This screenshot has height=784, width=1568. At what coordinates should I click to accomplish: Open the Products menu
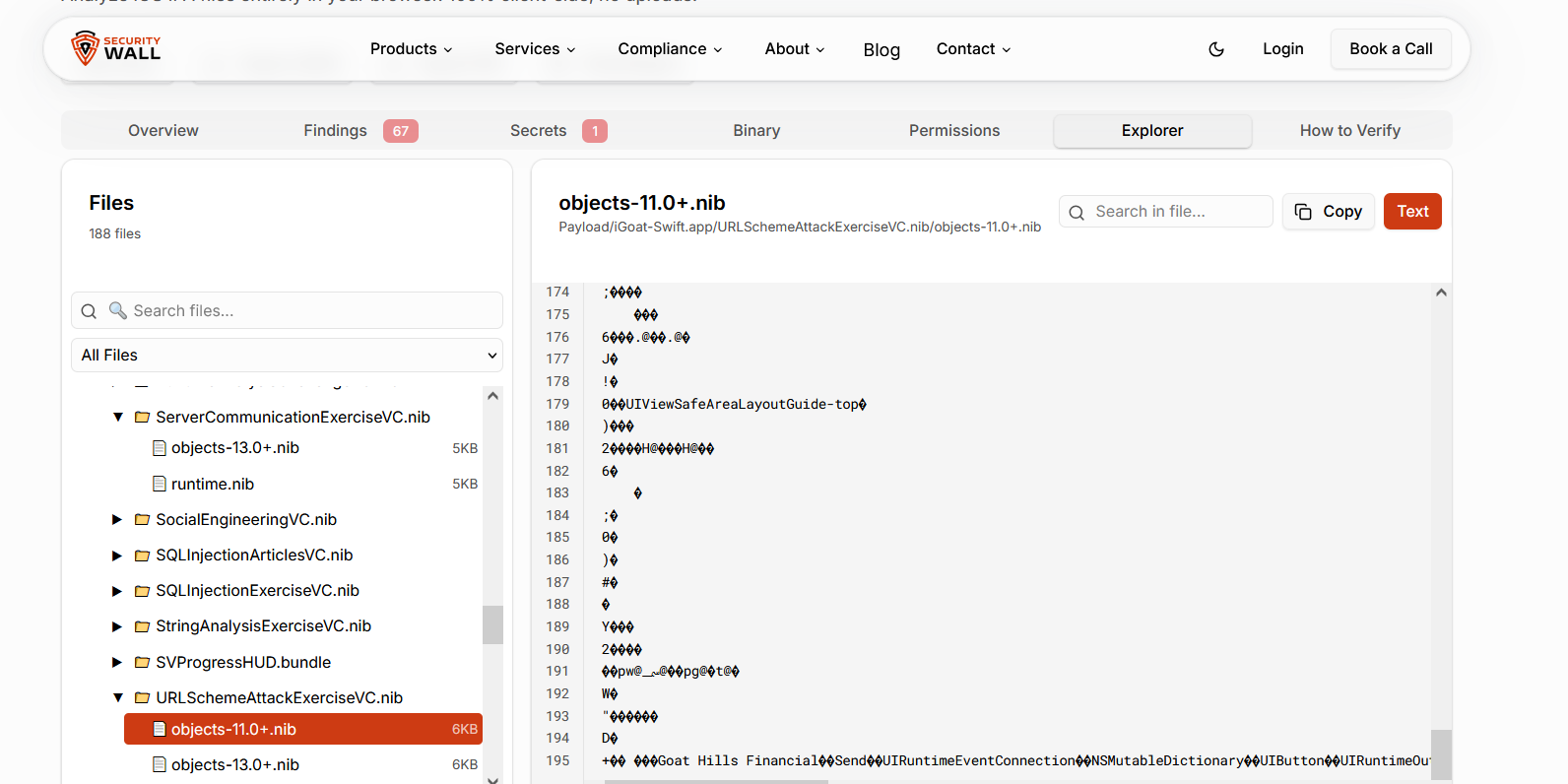(x=411, y=49)
